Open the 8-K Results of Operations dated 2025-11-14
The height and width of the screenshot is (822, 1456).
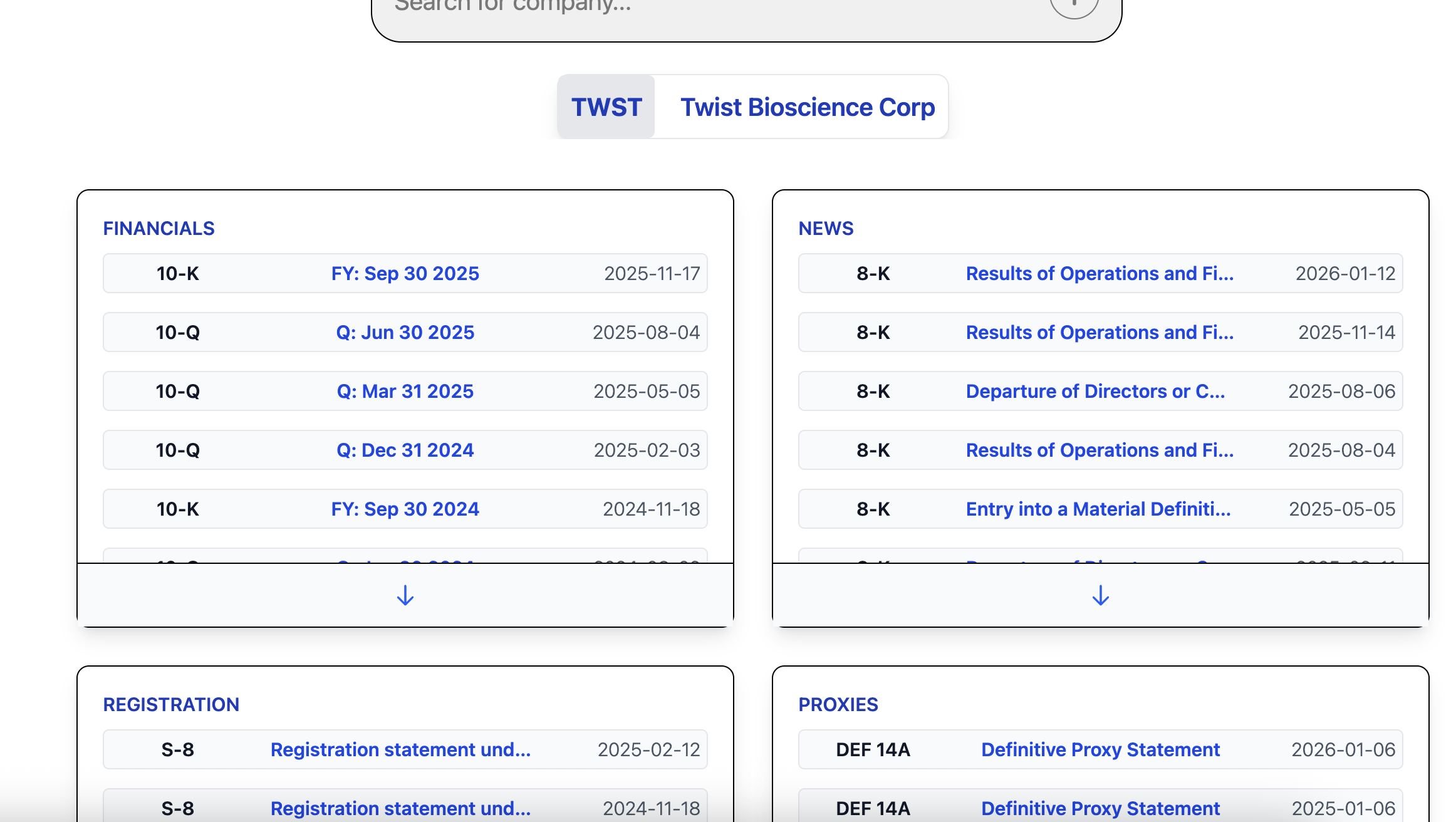click(1100, 332)
